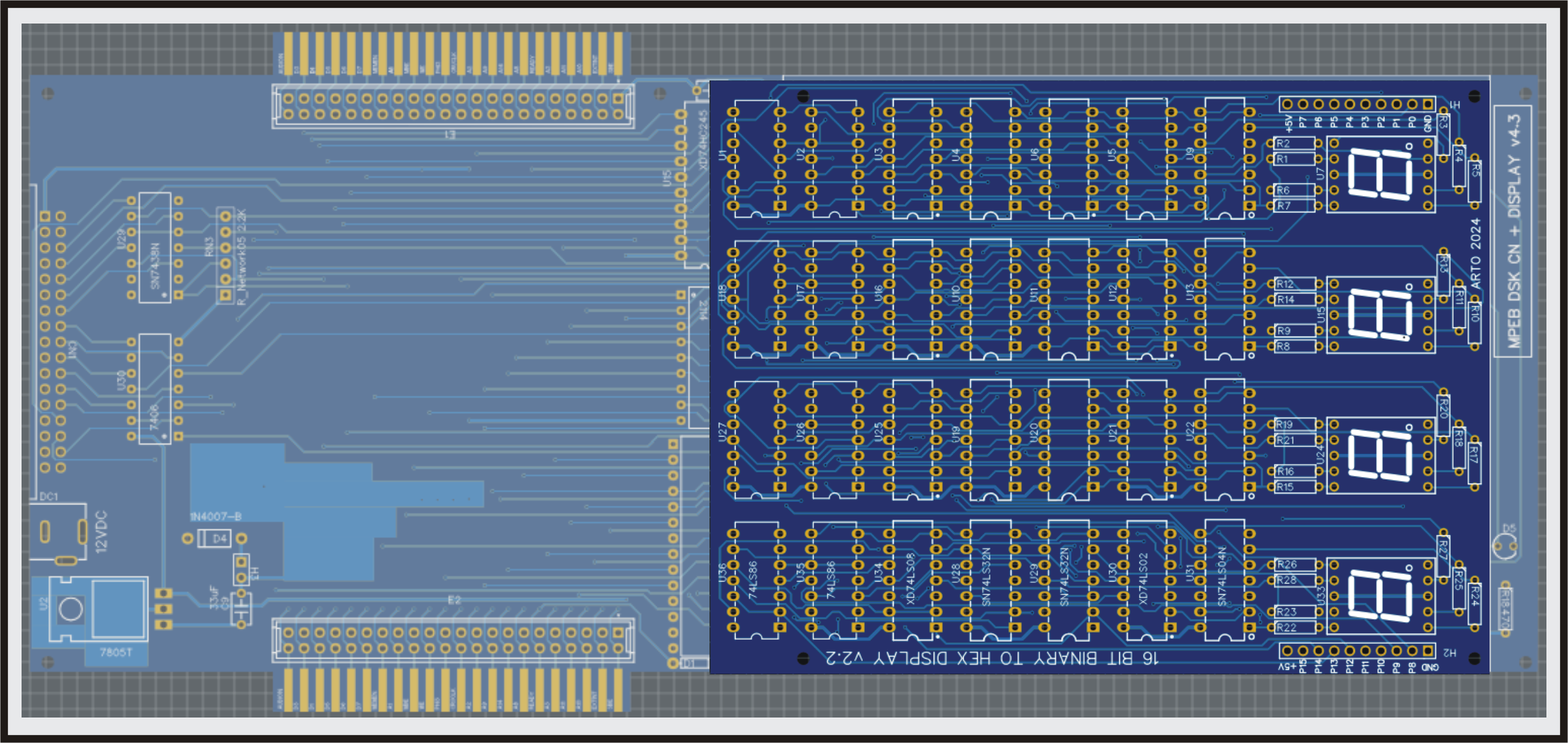This screenshot has width=1568, height=743.
Task: Select the D4 1N4007 diode footprint
Action: (214, 538)
